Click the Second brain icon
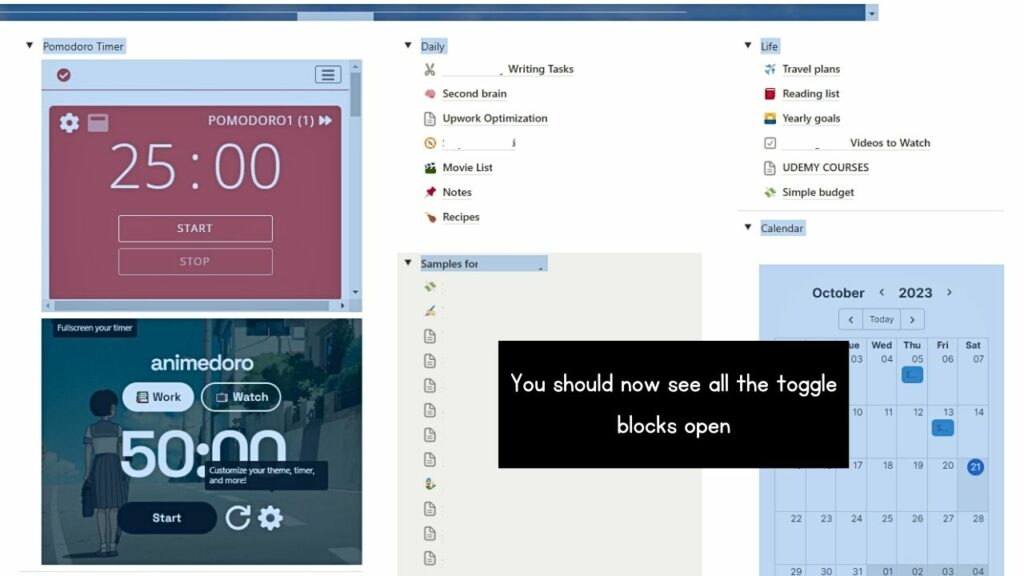This screenshot has width=1024, height=576. [431, 93]
